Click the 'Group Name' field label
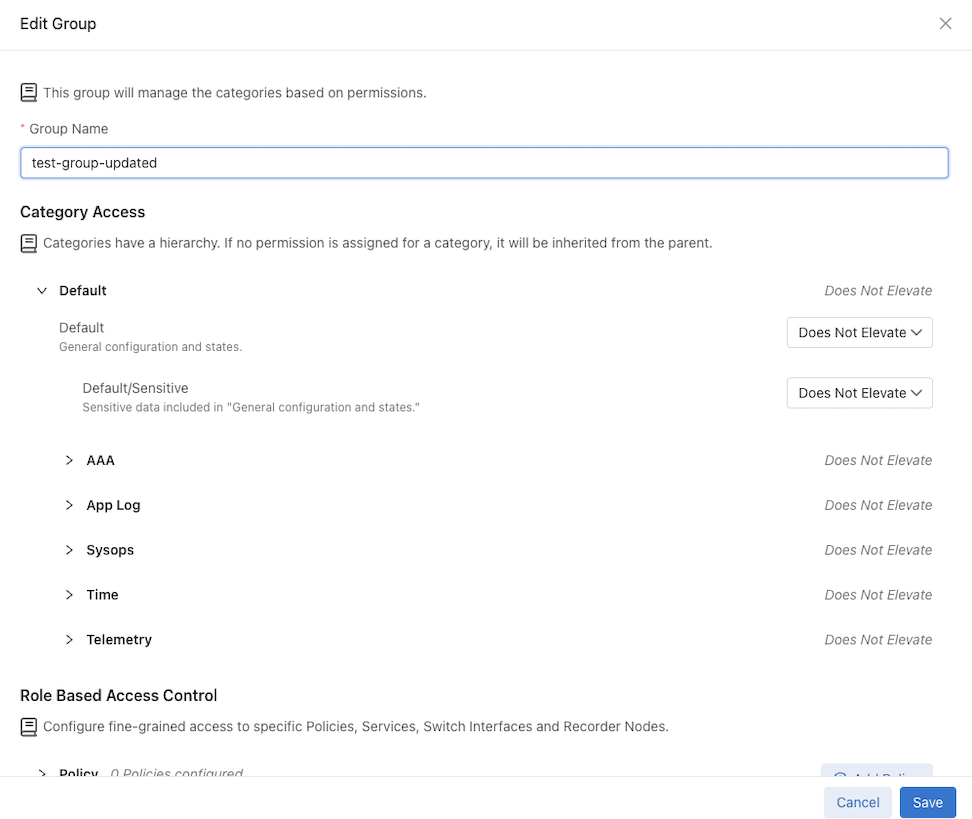 click(69, 129)
